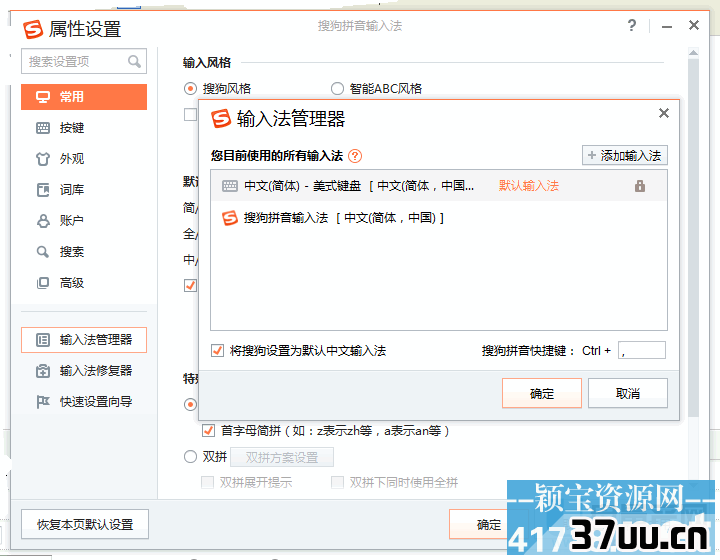Toggle the unchecked checkbox under 搜狗风格
Viewport: 720px width, 560px height.
(x=190, y=114)
